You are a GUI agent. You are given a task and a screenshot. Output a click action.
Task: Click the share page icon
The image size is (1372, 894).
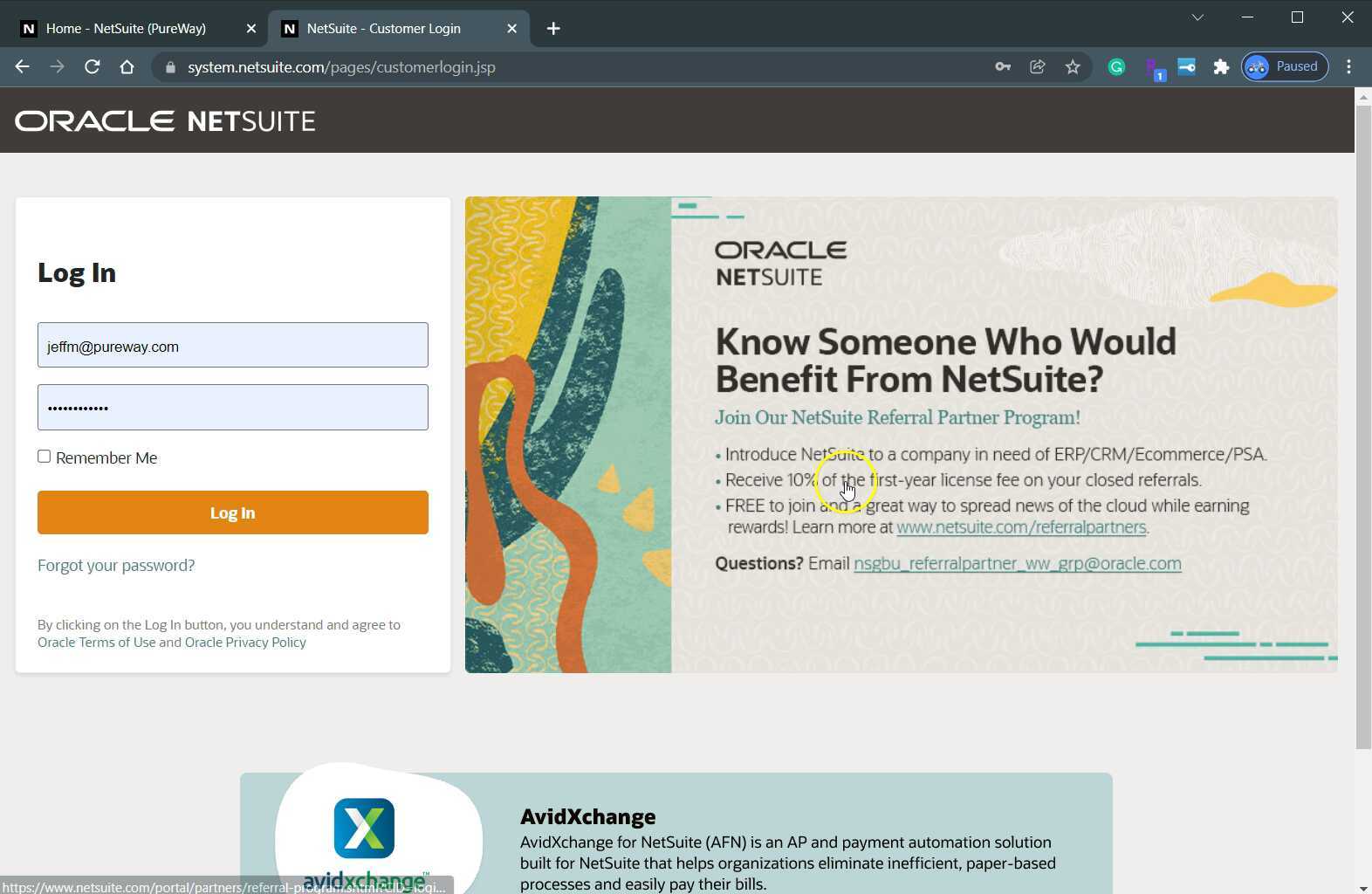[x=1038, y=66]
